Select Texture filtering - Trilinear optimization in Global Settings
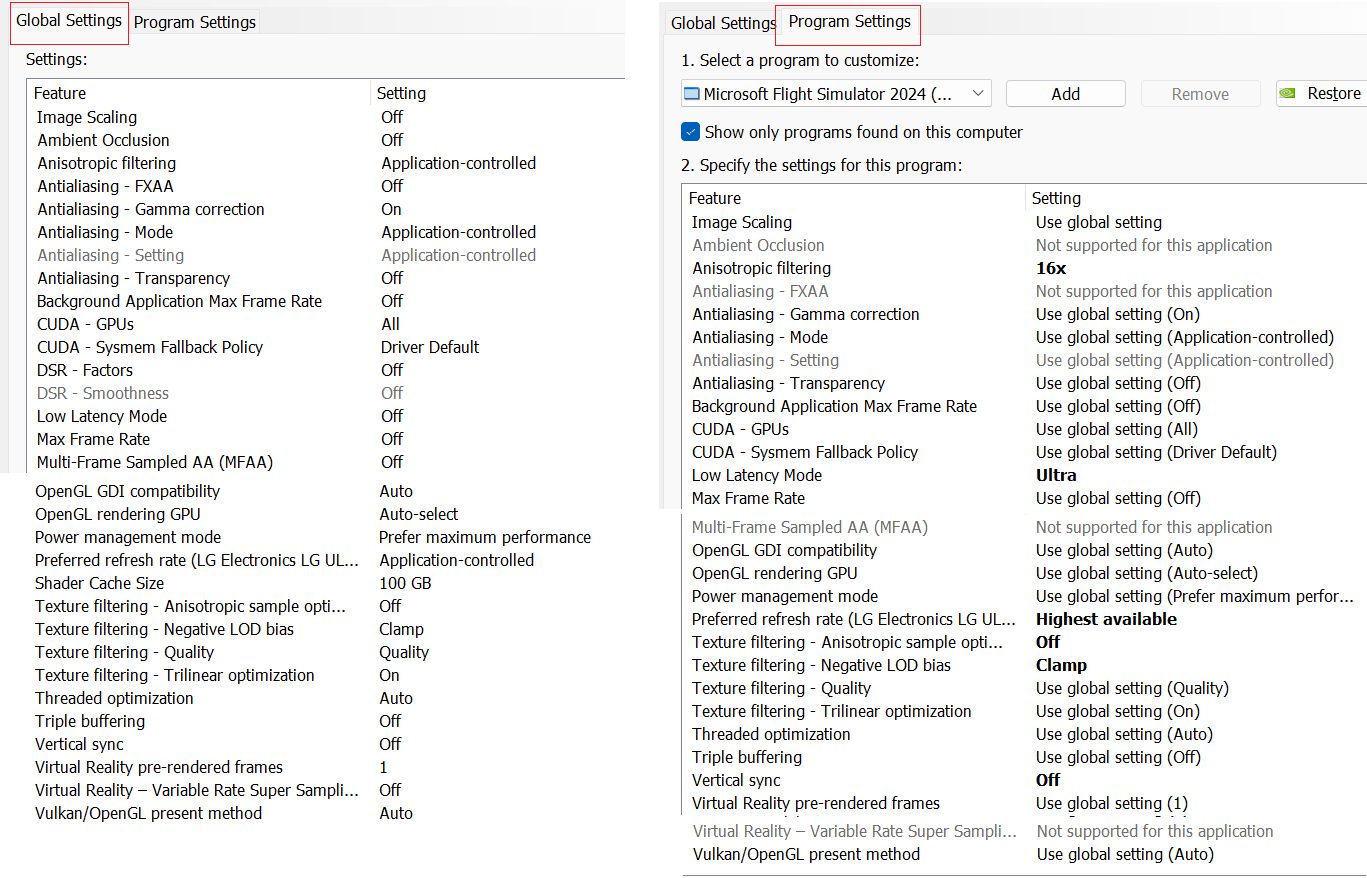 [x=175, y=675]
